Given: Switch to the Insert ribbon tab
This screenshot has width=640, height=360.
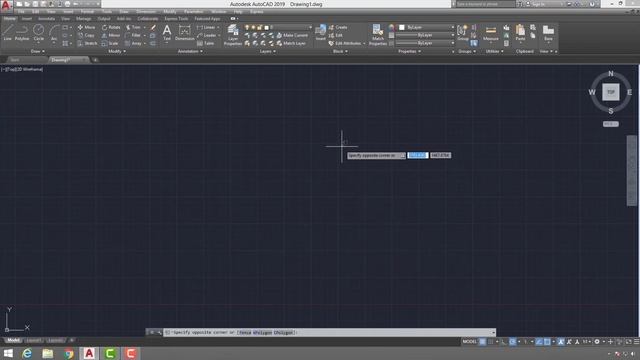Looking at the screenshot, I should click(27, 19).
